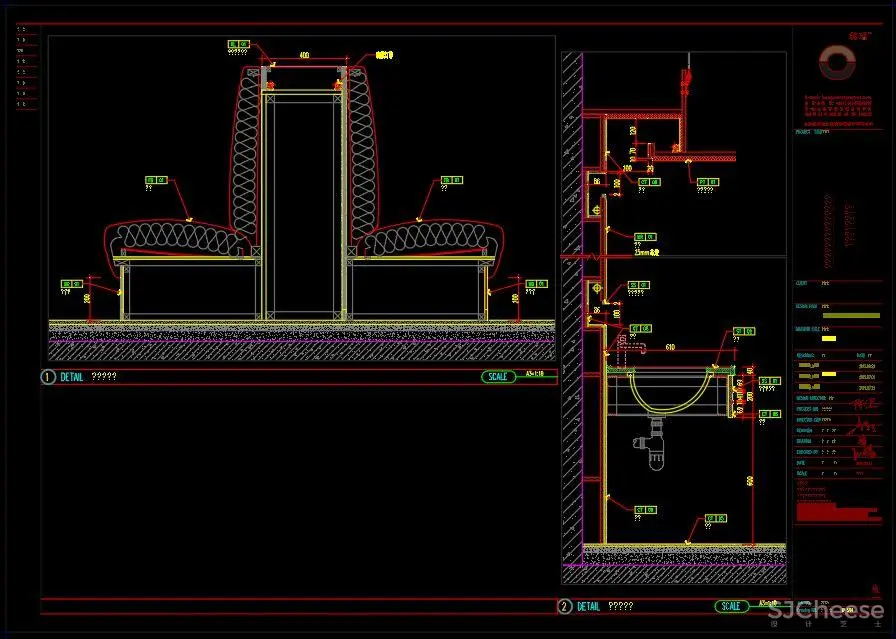
Task: Select the yellow bar in the title block
Action: [849, 316]
